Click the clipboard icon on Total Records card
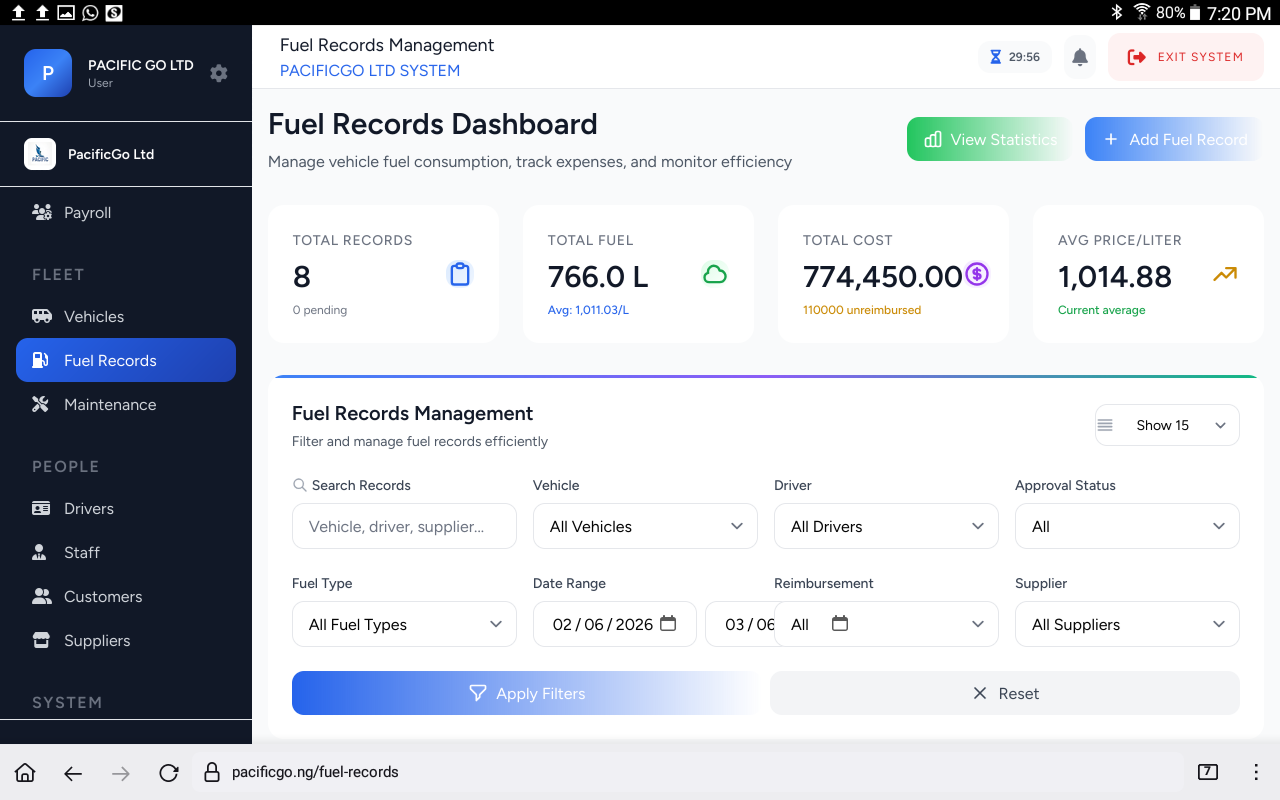Viewport: 1280px width, 800px height. (459, 273)
